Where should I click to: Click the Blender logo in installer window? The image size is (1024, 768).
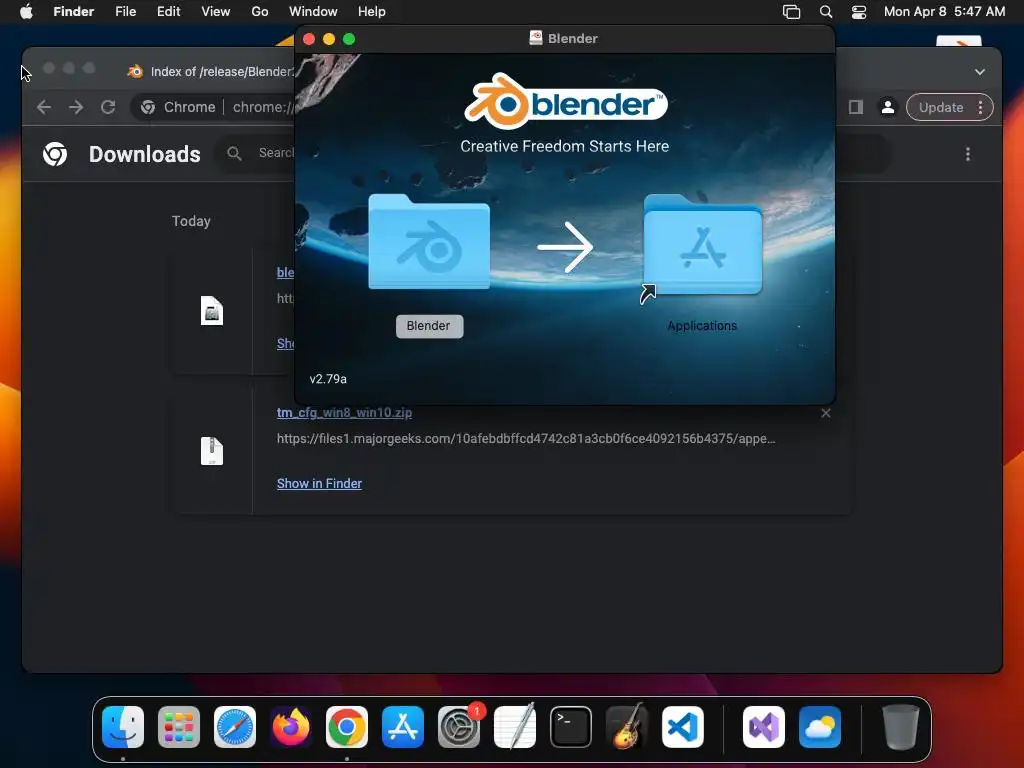[x=566, y=101]
